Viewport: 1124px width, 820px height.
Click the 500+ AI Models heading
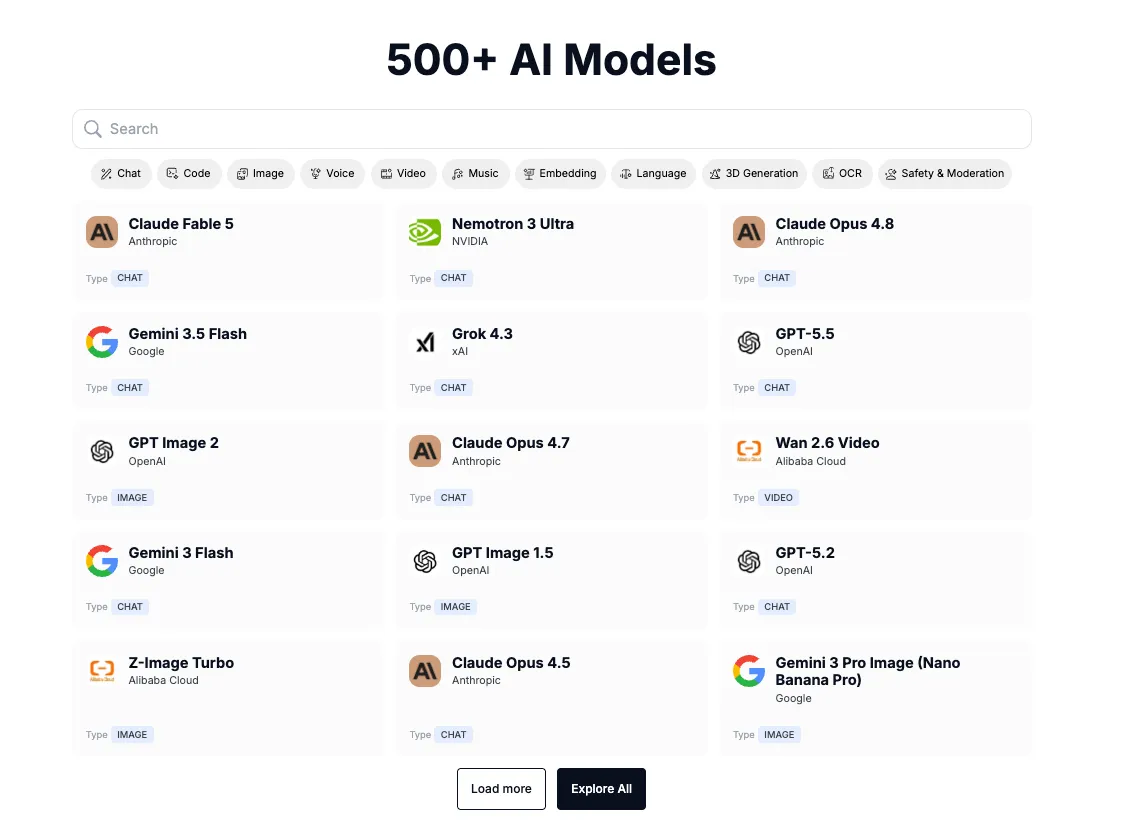pos(551,59)
